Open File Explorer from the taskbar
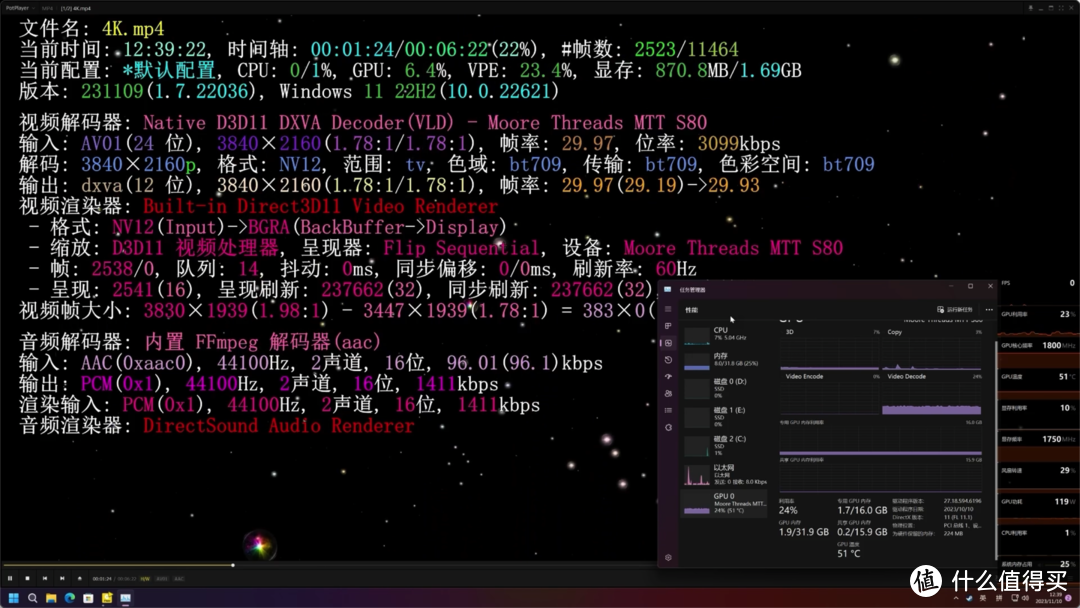1080x608 pixels. [x=51, y=598]
